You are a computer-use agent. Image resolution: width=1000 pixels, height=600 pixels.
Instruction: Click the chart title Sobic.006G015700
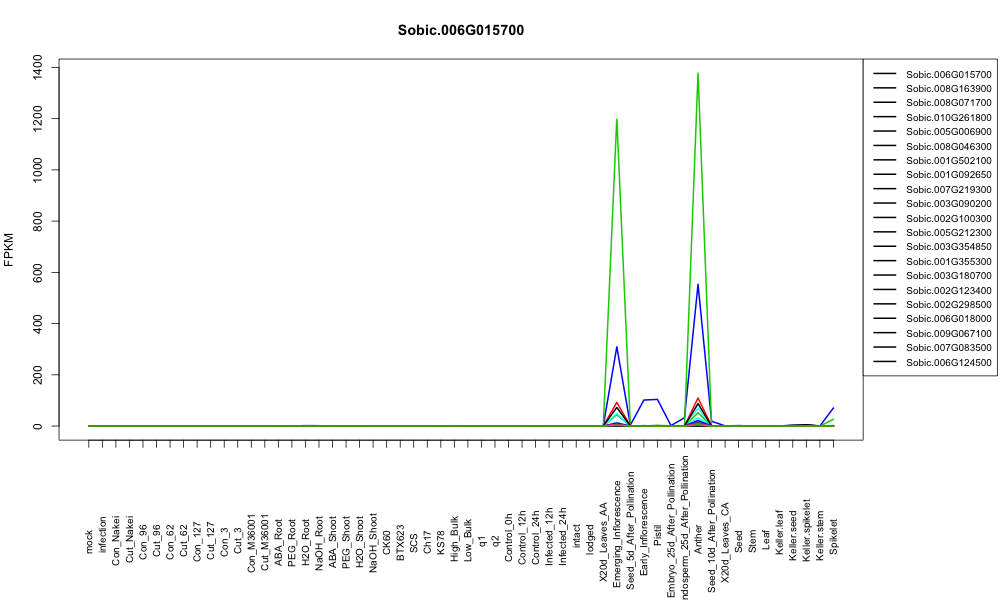click(460, 31)
